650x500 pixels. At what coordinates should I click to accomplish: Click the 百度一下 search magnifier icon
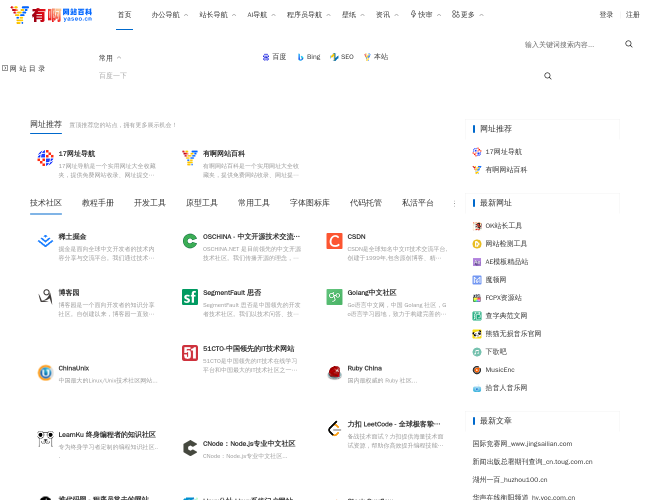pyautogui.click(x=548, y=76)
